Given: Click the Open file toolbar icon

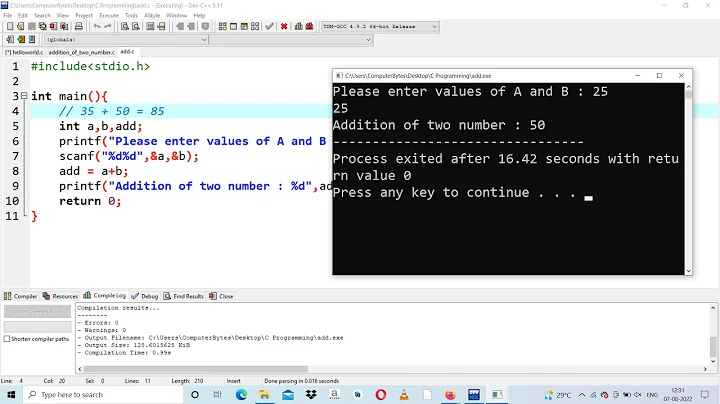Looking at the screenshot, I should click(21, 27).
